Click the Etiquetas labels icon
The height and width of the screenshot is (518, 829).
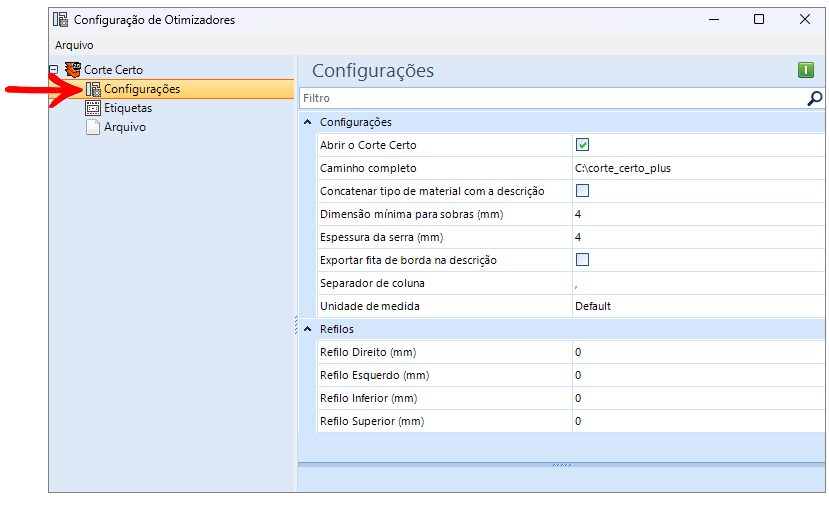click(93, 108)
